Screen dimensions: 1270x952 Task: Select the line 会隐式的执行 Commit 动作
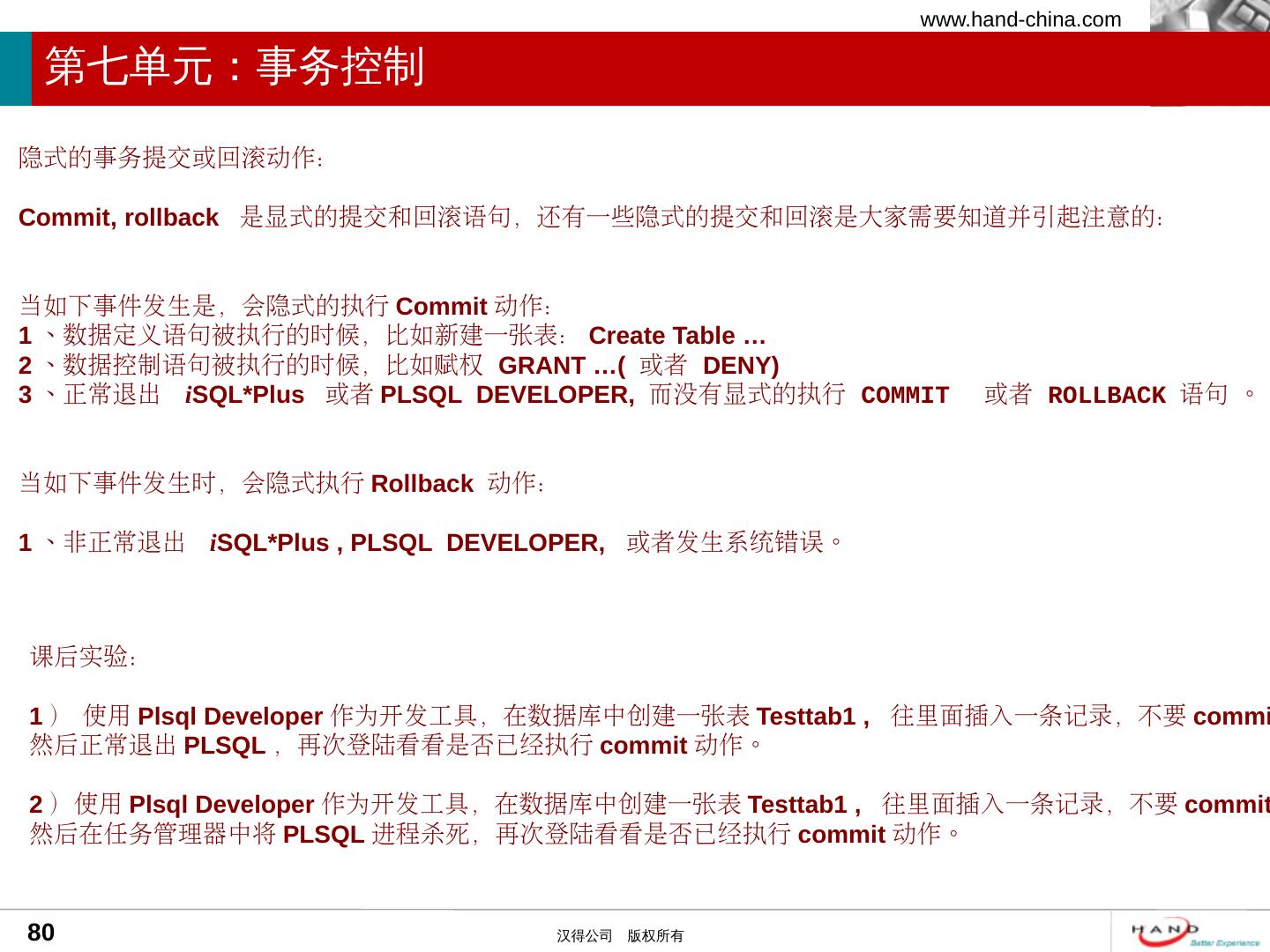click(287, 306)
